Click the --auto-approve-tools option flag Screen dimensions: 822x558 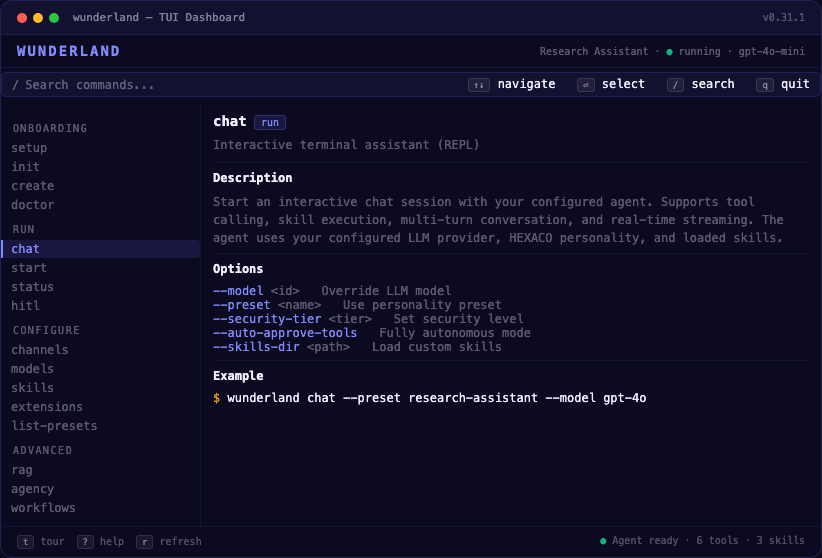click(285, 333)
